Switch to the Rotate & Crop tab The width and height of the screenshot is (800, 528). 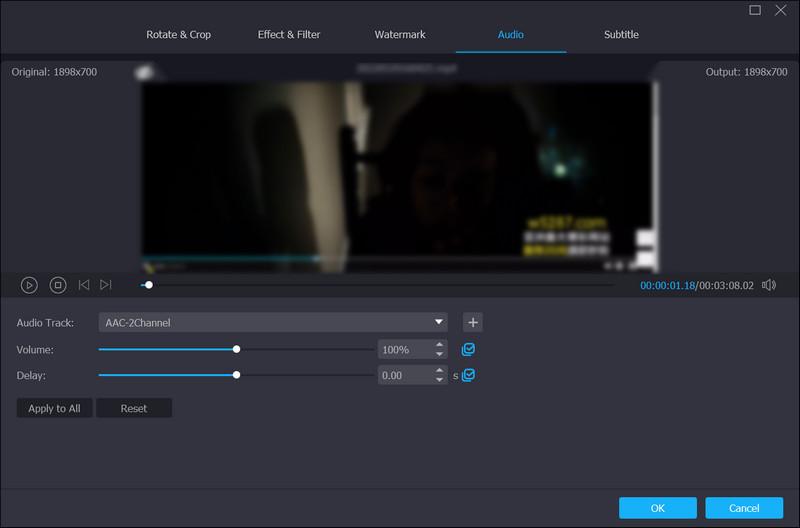tap(179, 35)
